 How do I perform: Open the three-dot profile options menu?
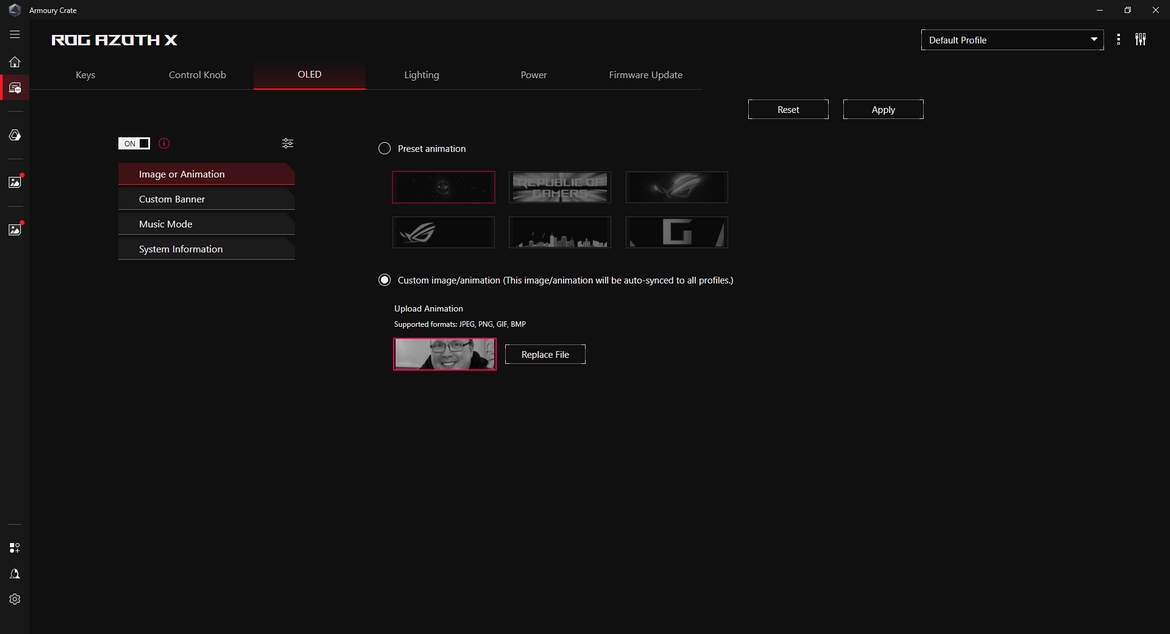point(1118,40)
